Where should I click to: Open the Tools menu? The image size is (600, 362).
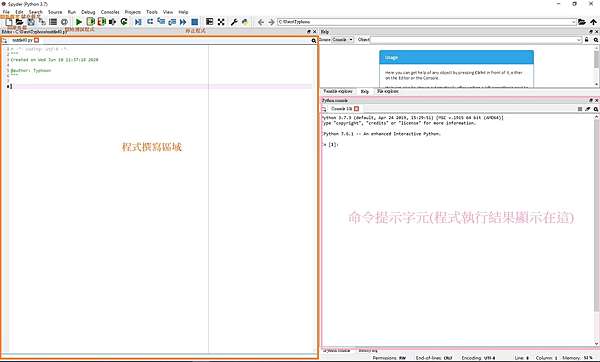point(152,12)
